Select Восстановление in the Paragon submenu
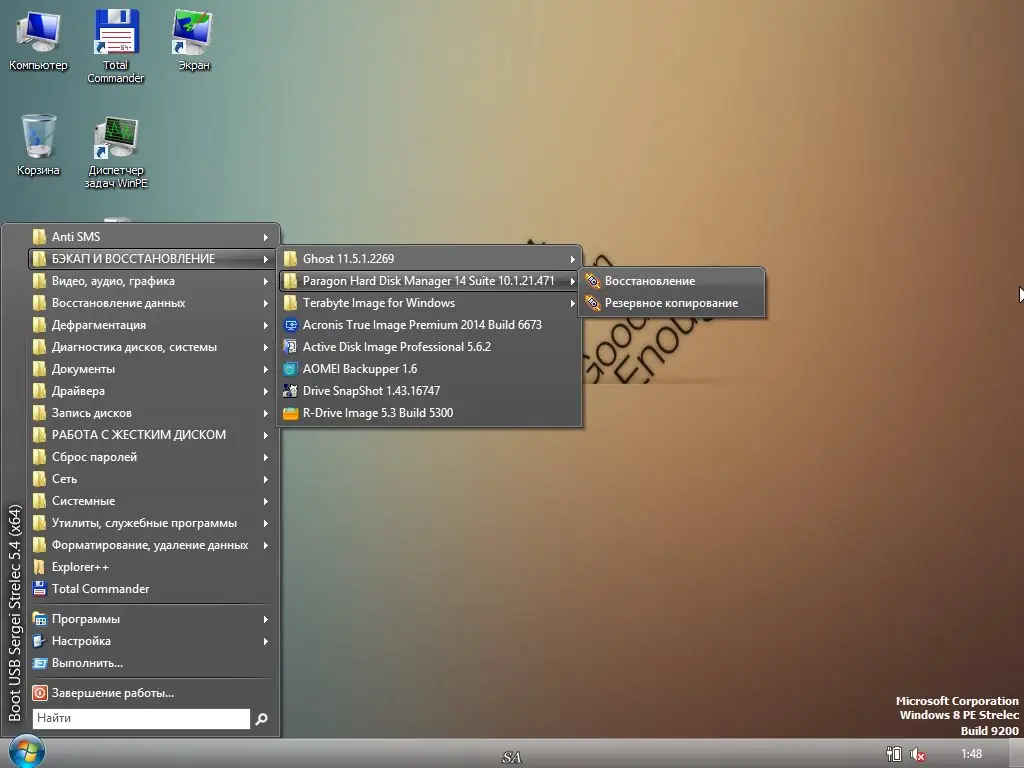1024x768 pixels. click(x=671, y=281)
